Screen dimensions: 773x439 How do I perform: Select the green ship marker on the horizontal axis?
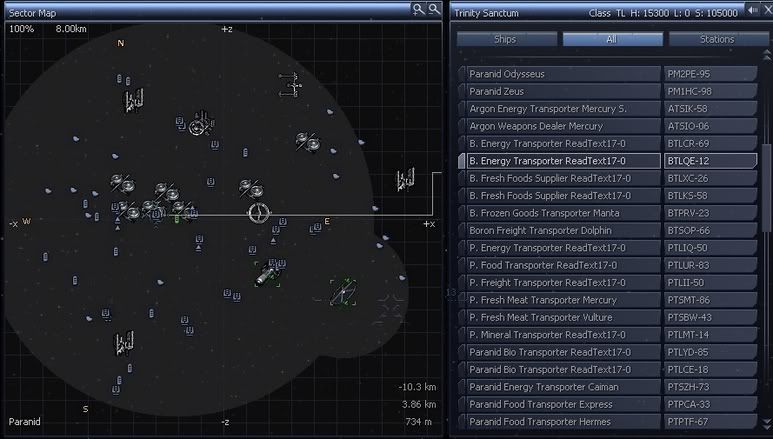coord(177,219)
